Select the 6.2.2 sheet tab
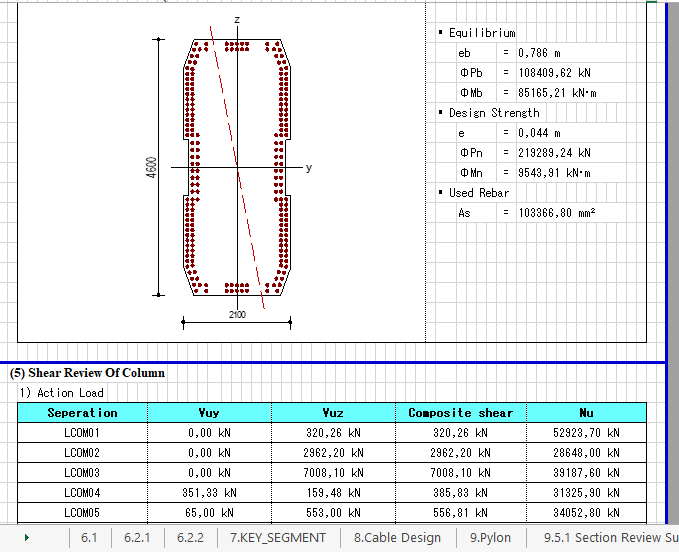The height and width of the screenshot is (552, 679). pos(191,538)
